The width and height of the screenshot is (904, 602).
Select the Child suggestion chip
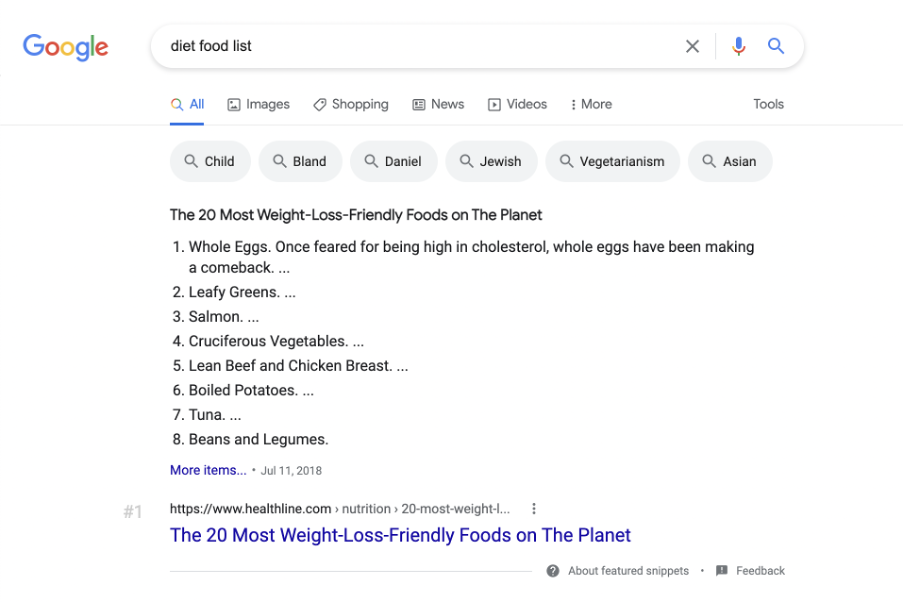point(210,161)
